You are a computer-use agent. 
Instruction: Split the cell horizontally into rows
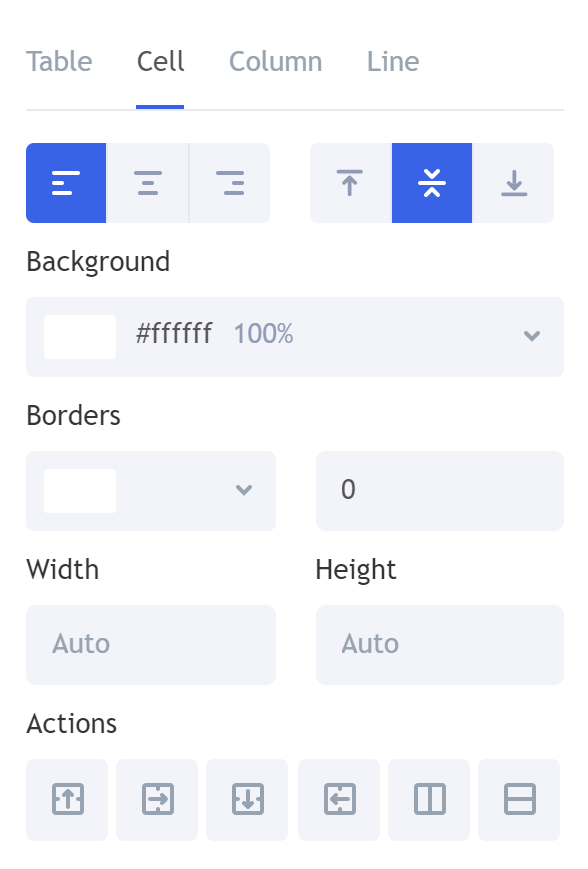pos(519,799)
